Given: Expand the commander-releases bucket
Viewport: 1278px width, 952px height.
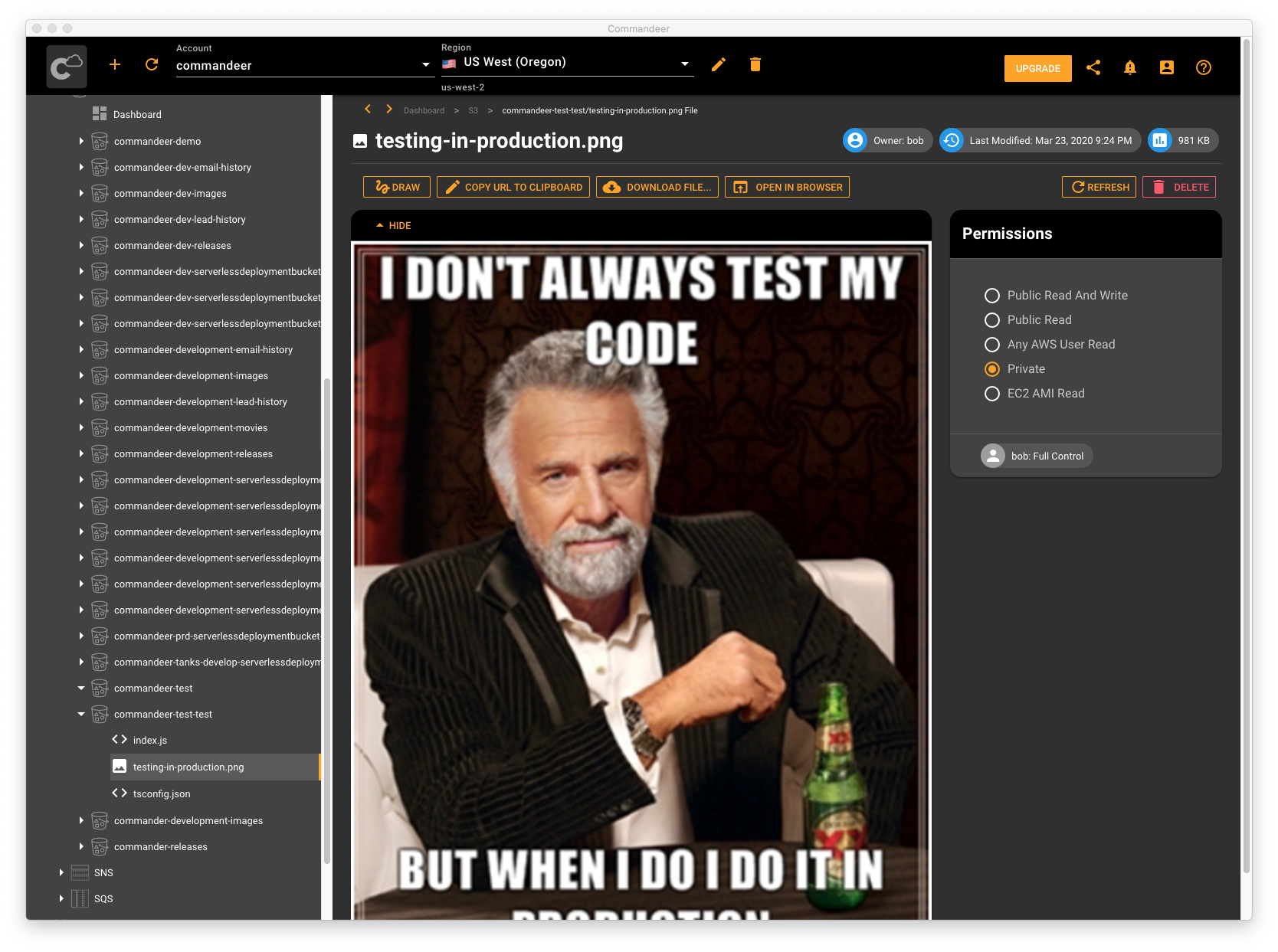Looking at the screenshot, I should coord(81,846).
